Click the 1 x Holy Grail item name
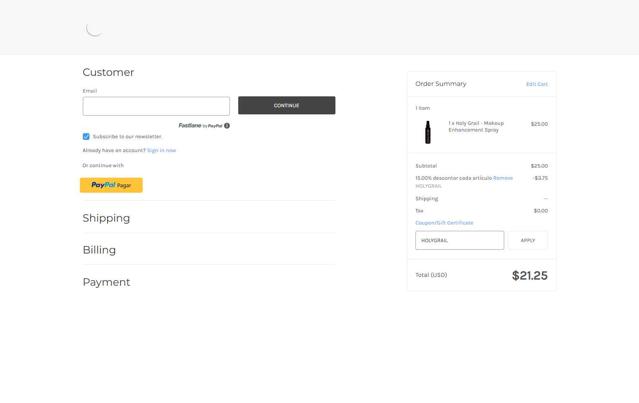The height and width of the screenshot is (403, 639). (x=476, y=126)
